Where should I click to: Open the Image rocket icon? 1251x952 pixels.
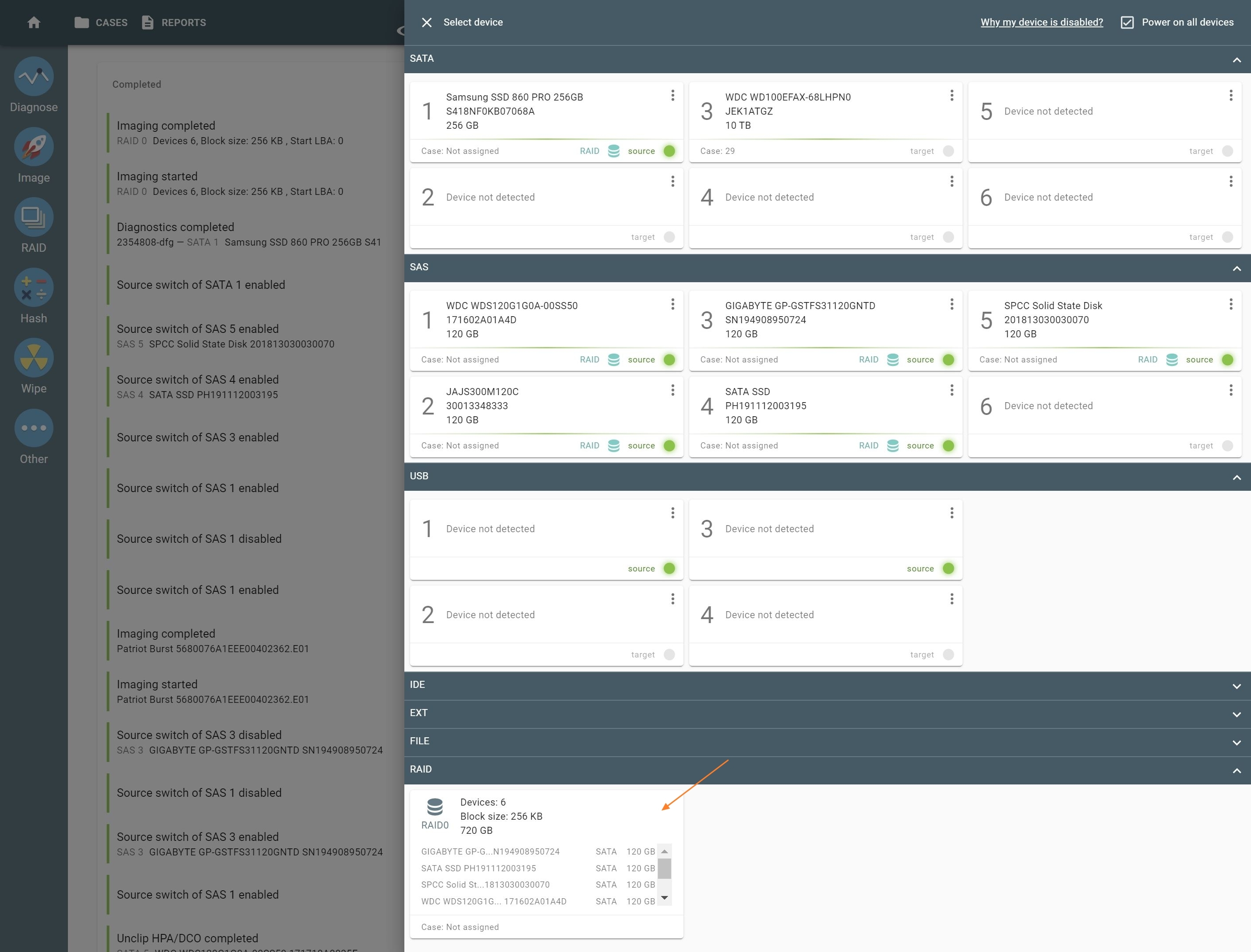point(34,147)
